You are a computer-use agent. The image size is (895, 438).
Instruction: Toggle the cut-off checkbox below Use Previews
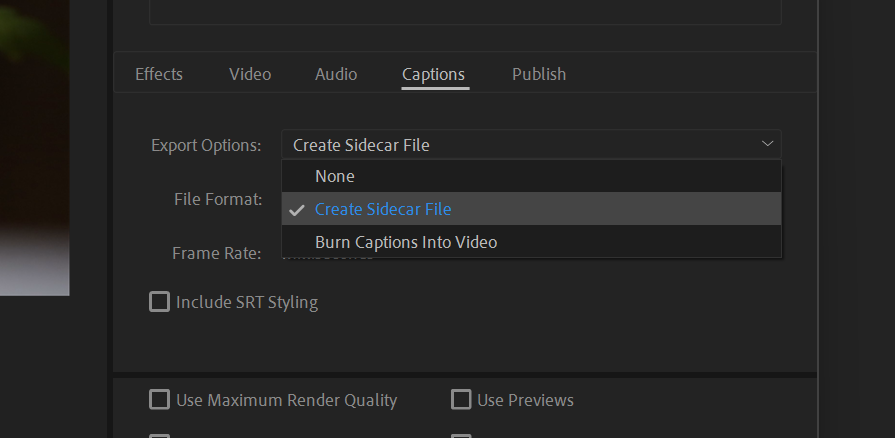461,435
